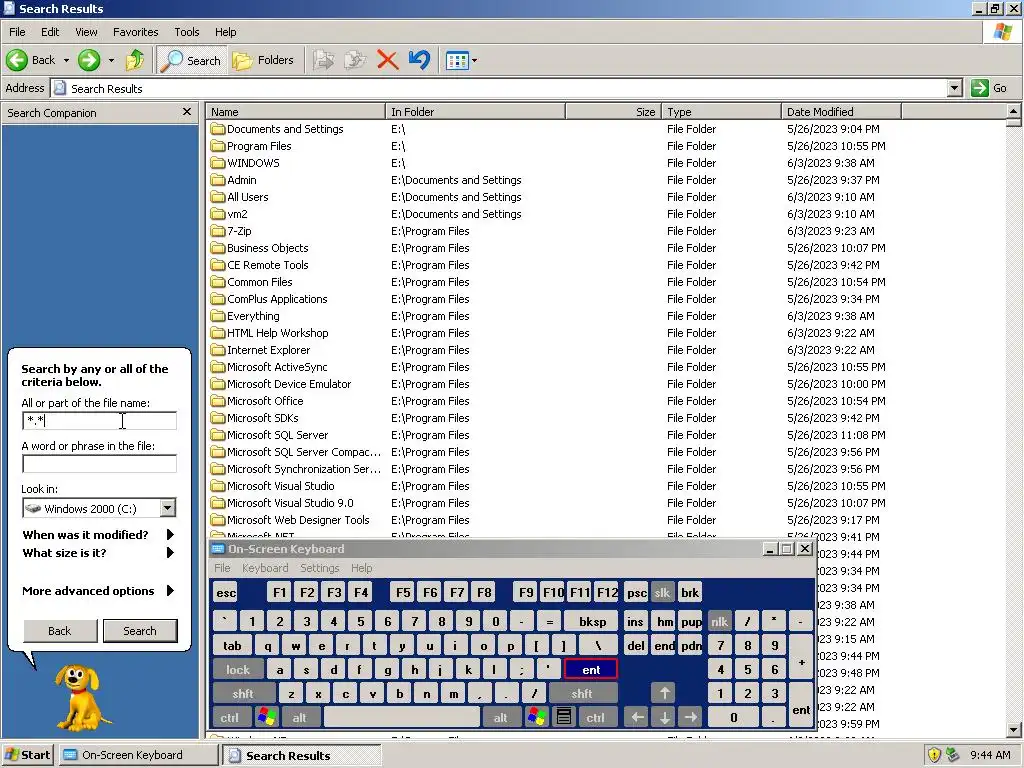The image size is (1024, 768).
Task: Toggle the left ctrl key
Action: click(x=230, y=717)
